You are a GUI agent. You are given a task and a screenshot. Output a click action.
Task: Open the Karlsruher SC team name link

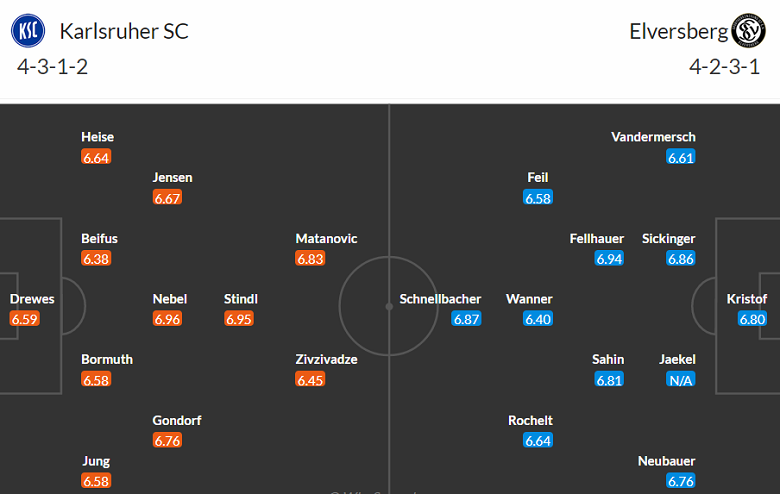124,31
